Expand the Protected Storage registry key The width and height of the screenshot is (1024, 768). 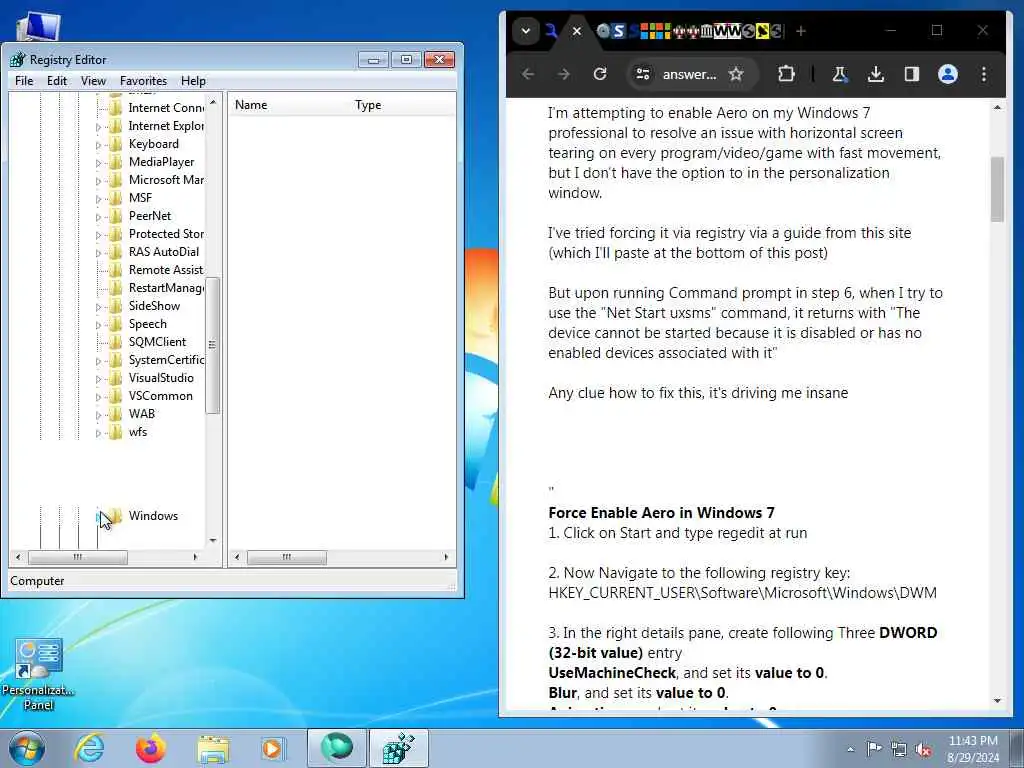click(99, 234)
